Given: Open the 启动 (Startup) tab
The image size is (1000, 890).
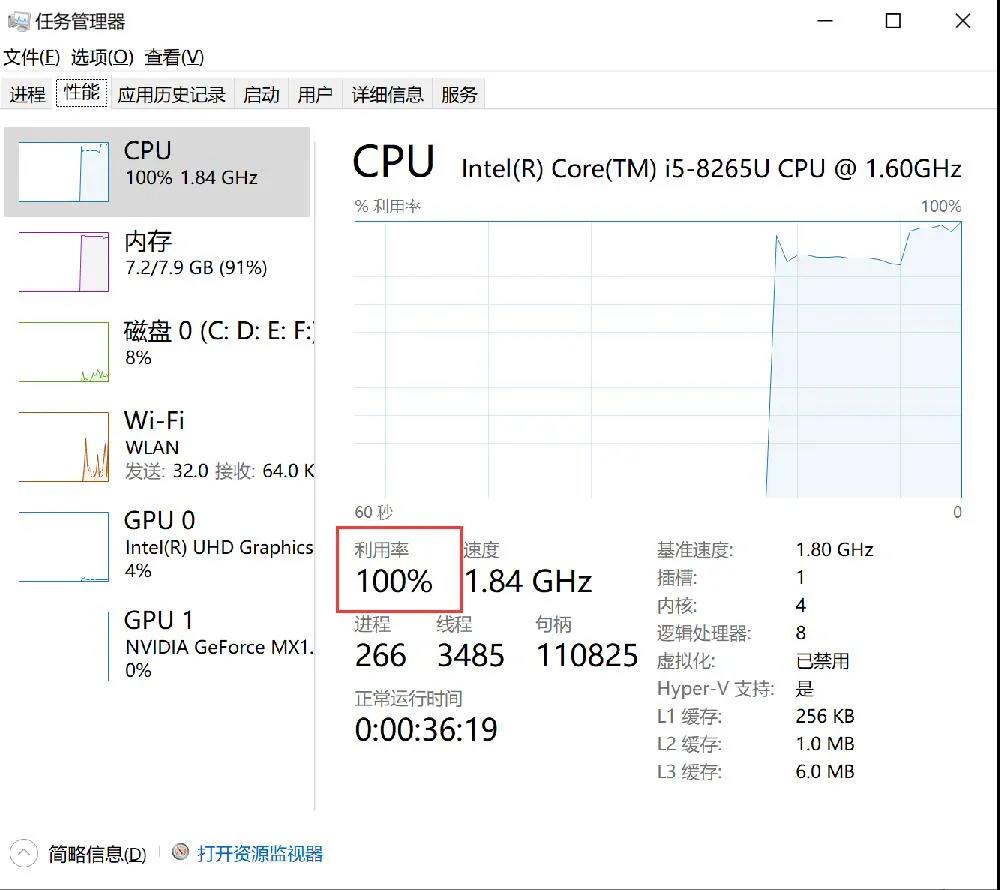Looking at the screenshot, I should pos(261,93).
